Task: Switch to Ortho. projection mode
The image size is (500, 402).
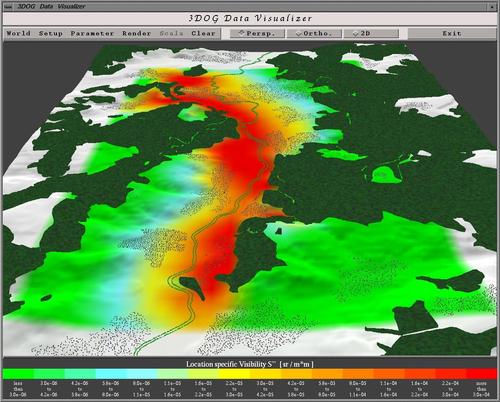Action: [314, 33]
